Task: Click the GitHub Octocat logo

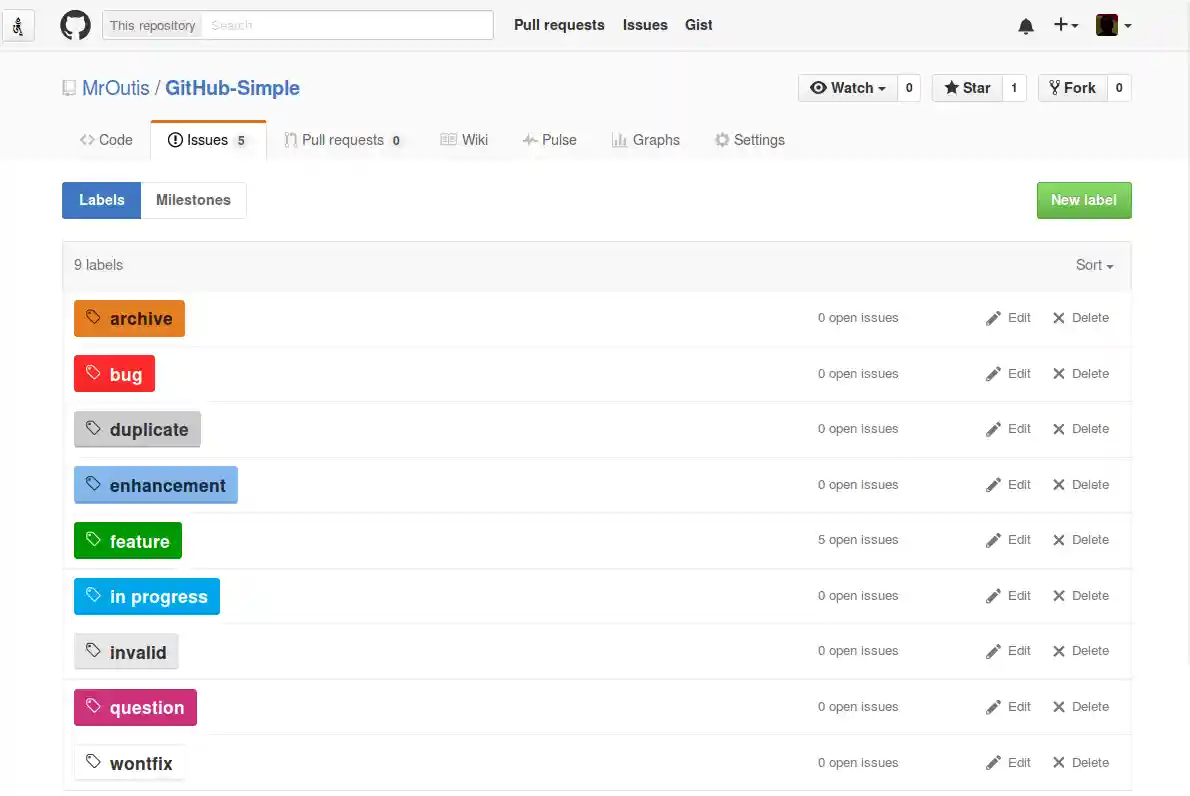Action: 75,26
